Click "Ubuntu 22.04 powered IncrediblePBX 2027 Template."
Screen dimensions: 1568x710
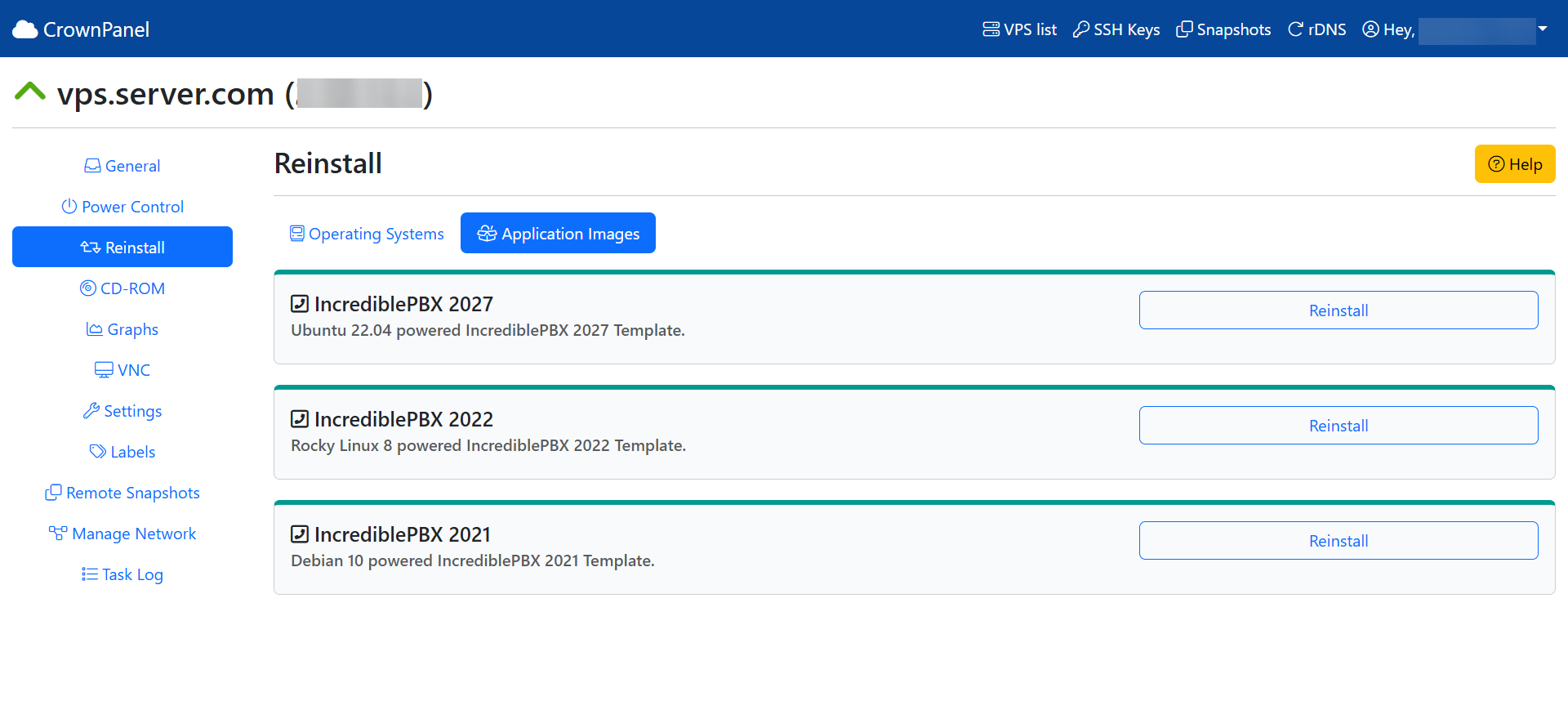tap(488, 330)
